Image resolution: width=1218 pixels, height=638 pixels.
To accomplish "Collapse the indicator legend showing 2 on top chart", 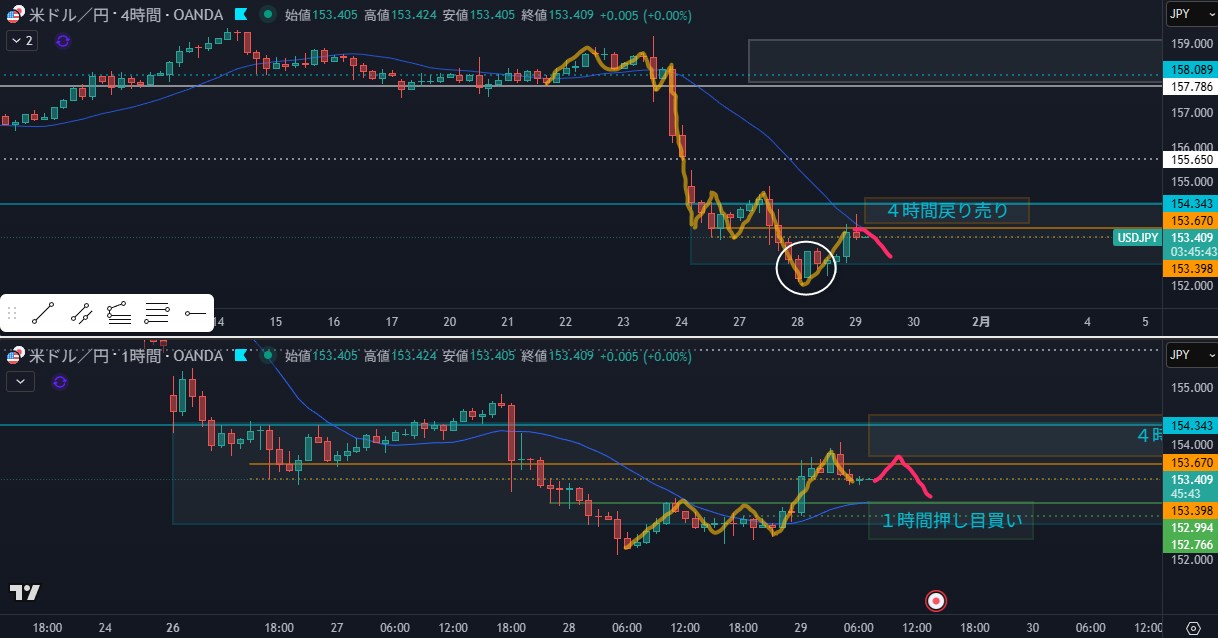I will pyautogui.click(x=22, y=41).
